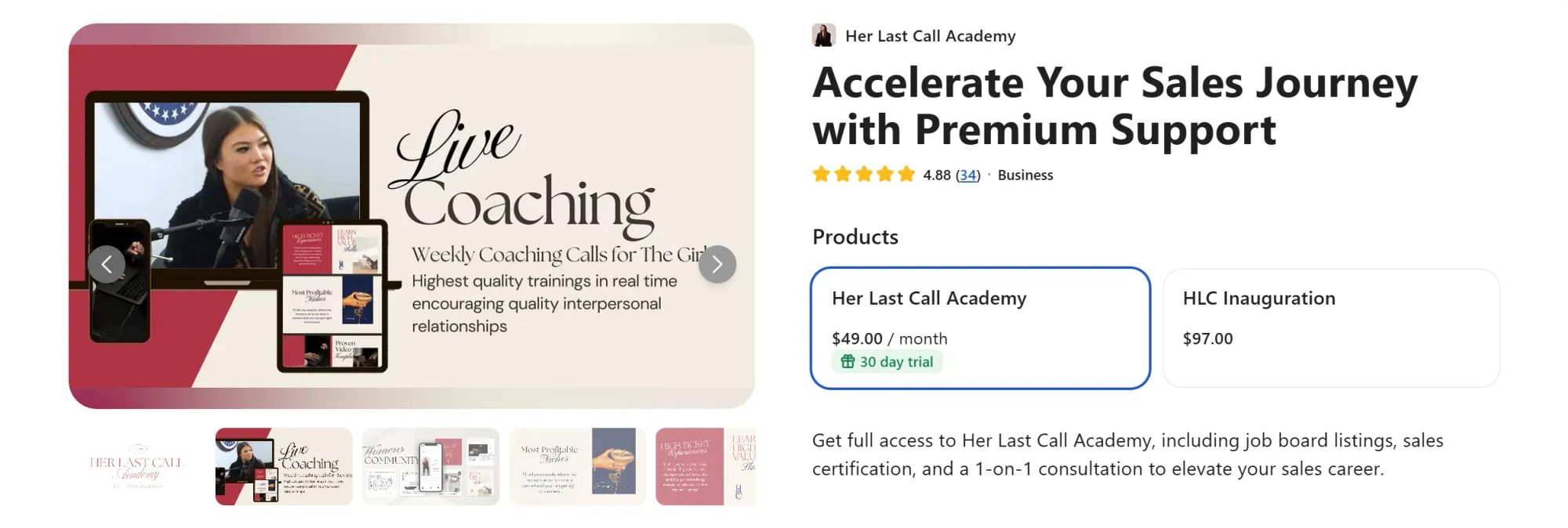Click the gold star rating icons
Viewport: 1568px width, 528px height.
pyautogui.click(x=863, y=174)
